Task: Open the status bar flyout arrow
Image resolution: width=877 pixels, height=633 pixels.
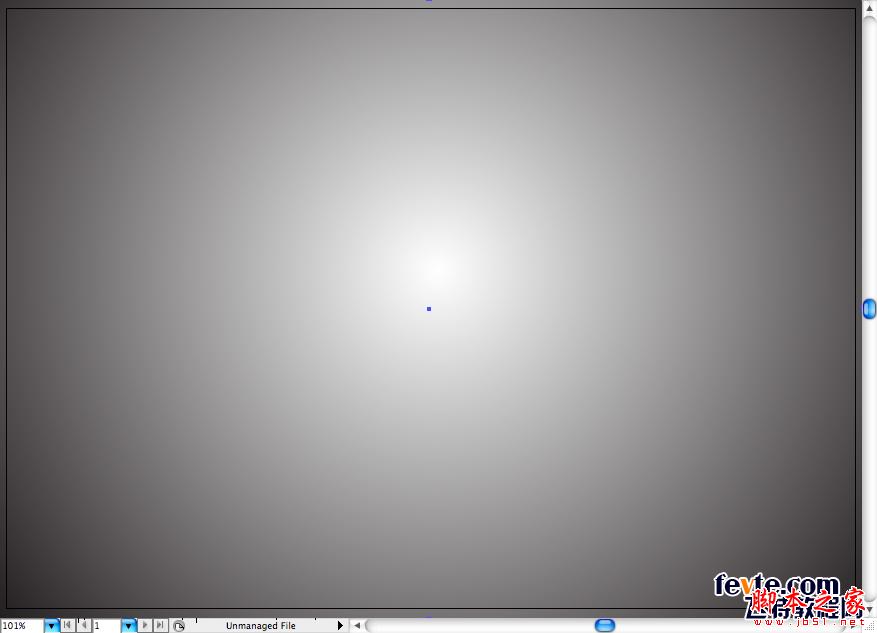Action: pyautogui.click(x=340, y=625)
